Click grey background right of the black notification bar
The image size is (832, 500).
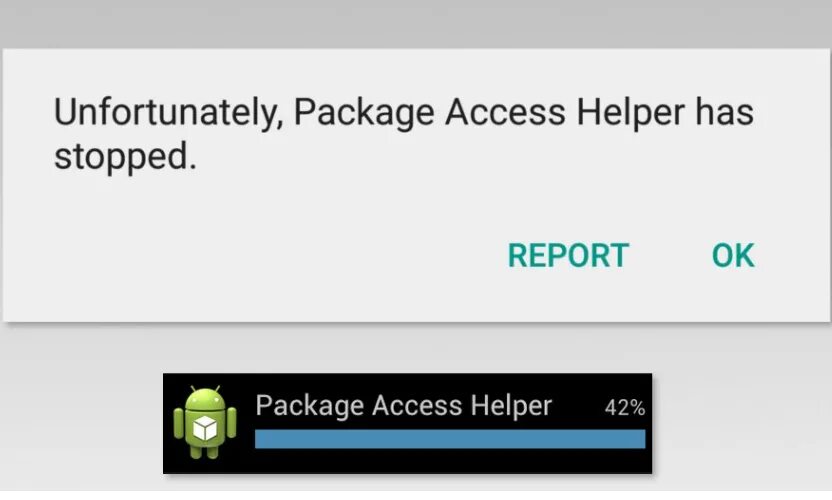point(742,423)
